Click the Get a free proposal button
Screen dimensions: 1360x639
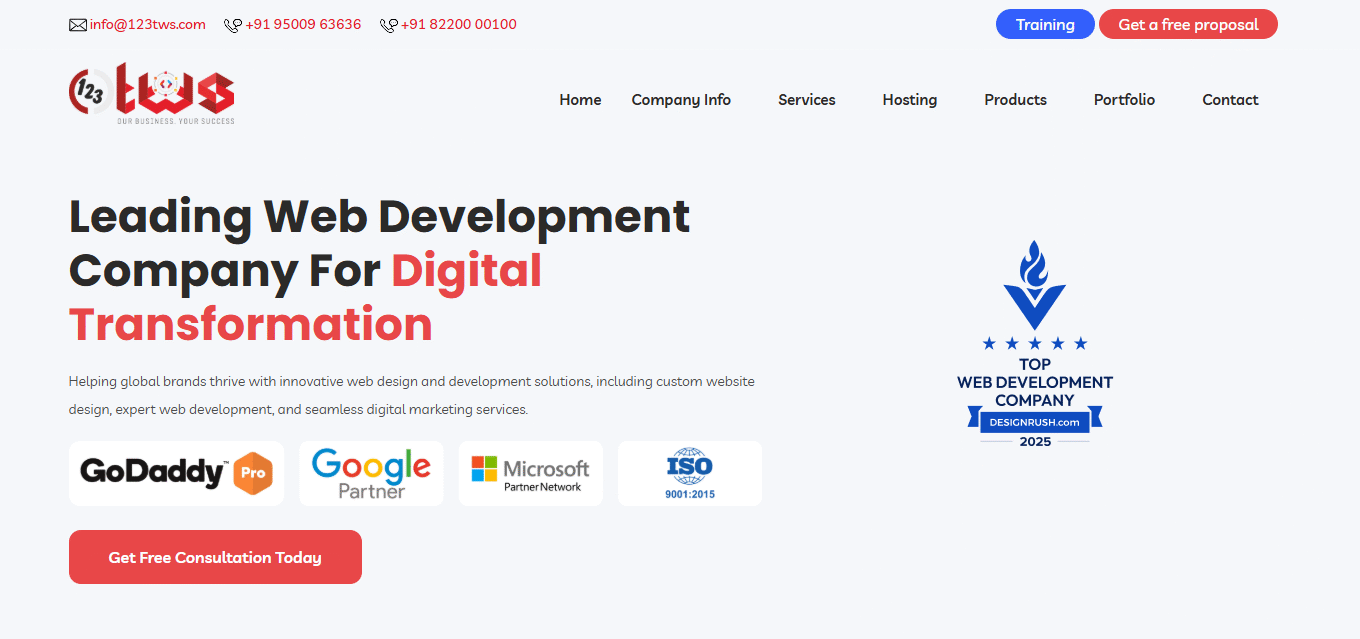click(x=1188, y=23)
